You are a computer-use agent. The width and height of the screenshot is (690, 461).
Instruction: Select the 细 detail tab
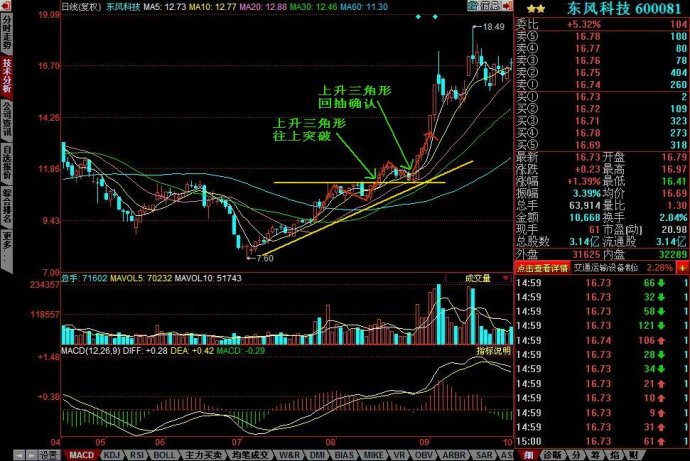528,455
